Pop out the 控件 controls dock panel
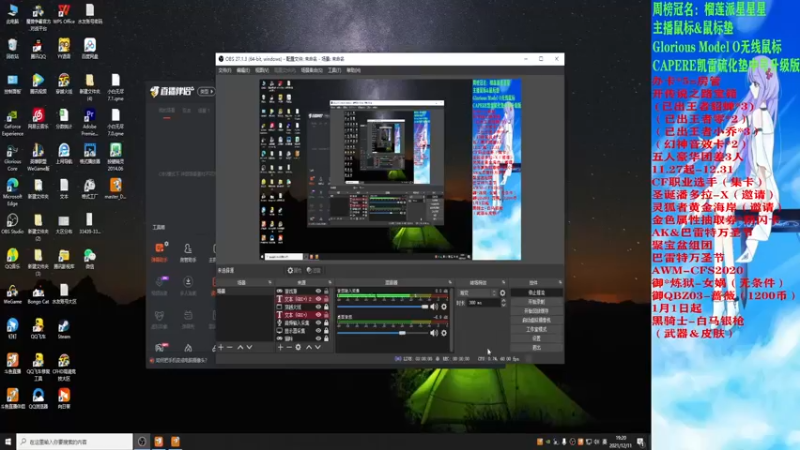 click(x=560, y=282)
